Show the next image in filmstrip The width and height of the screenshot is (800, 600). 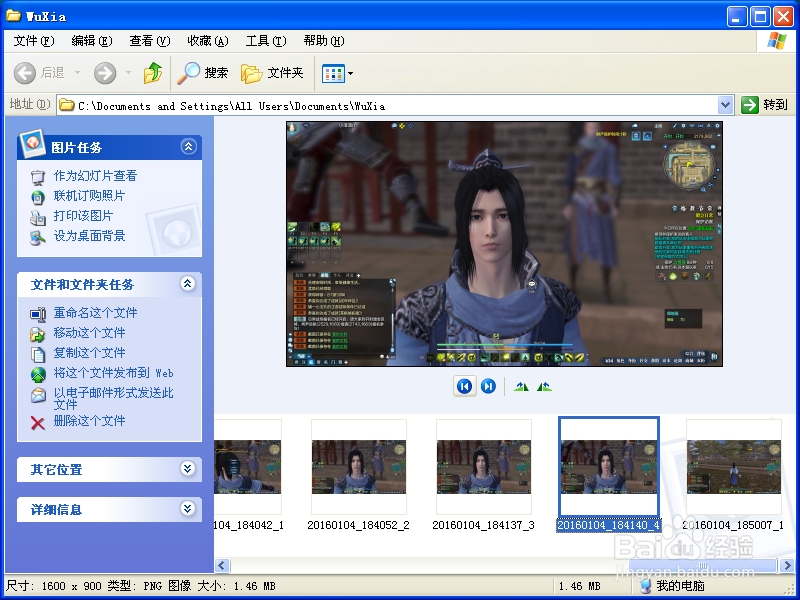(x=488, y=386)
